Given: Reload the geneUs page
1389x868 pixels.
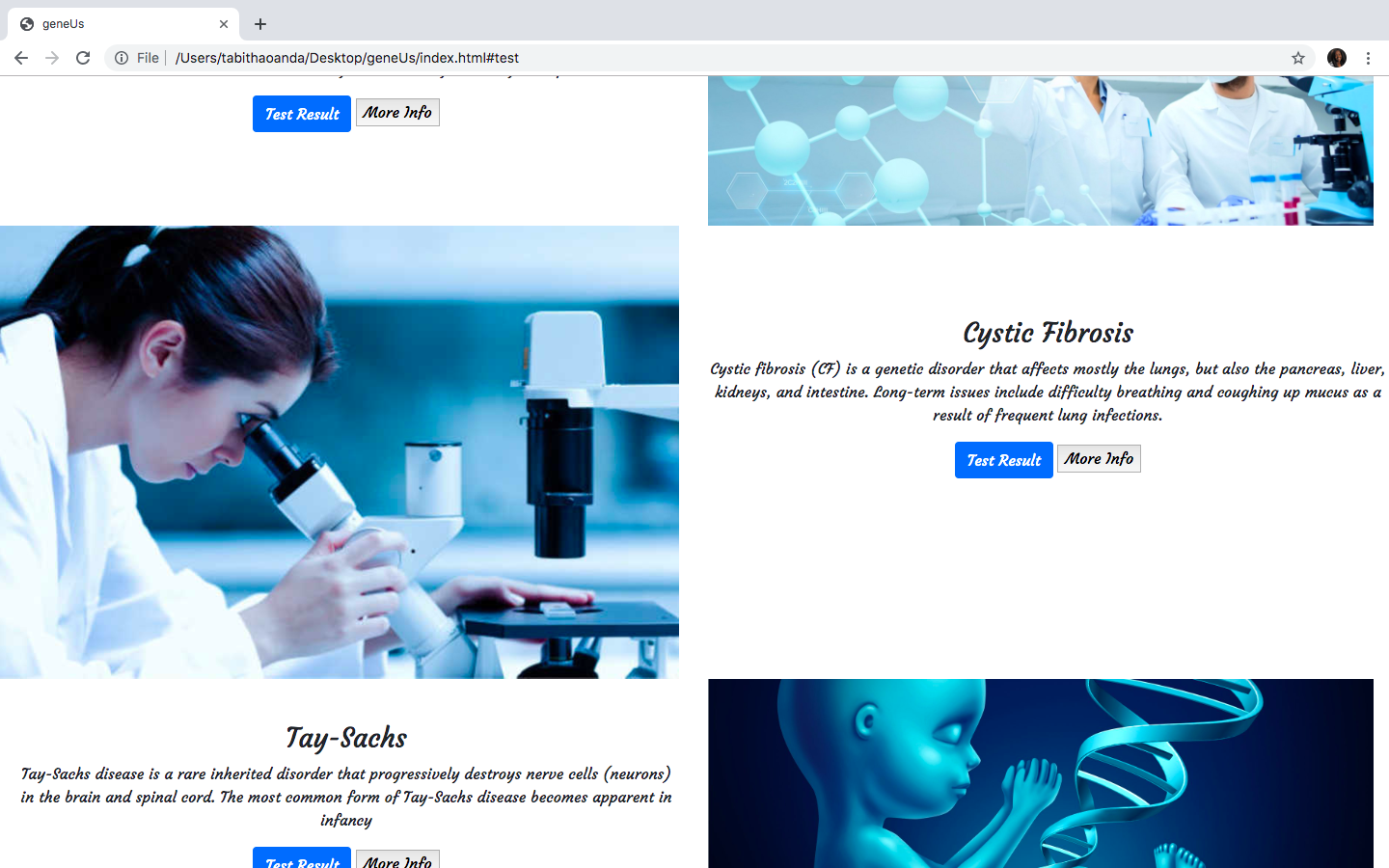Looking at the screenshot, I should click(x=83, y=58).
